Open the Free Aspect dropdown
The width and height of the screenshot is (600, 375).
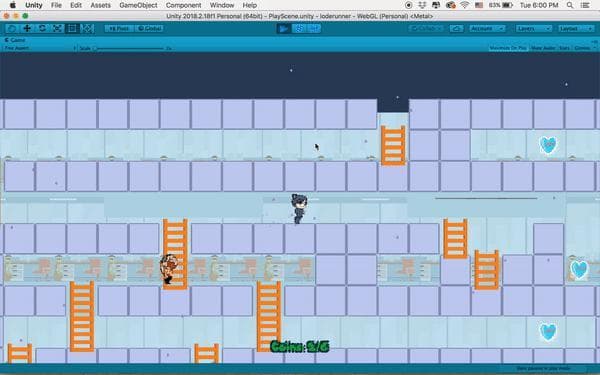(40, 48)
